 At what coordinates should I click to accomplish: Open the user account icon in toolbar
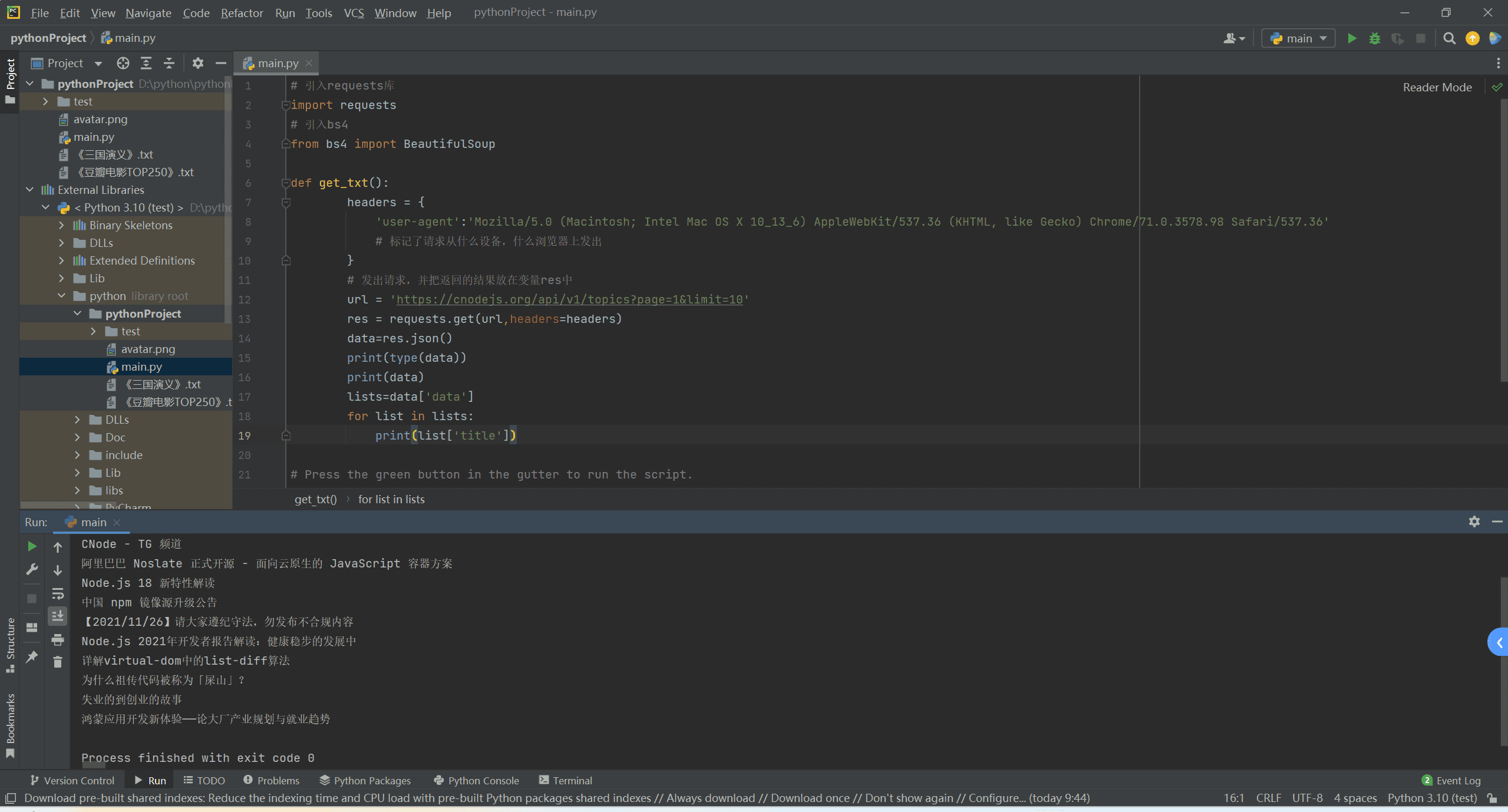tap(1233, 38)
